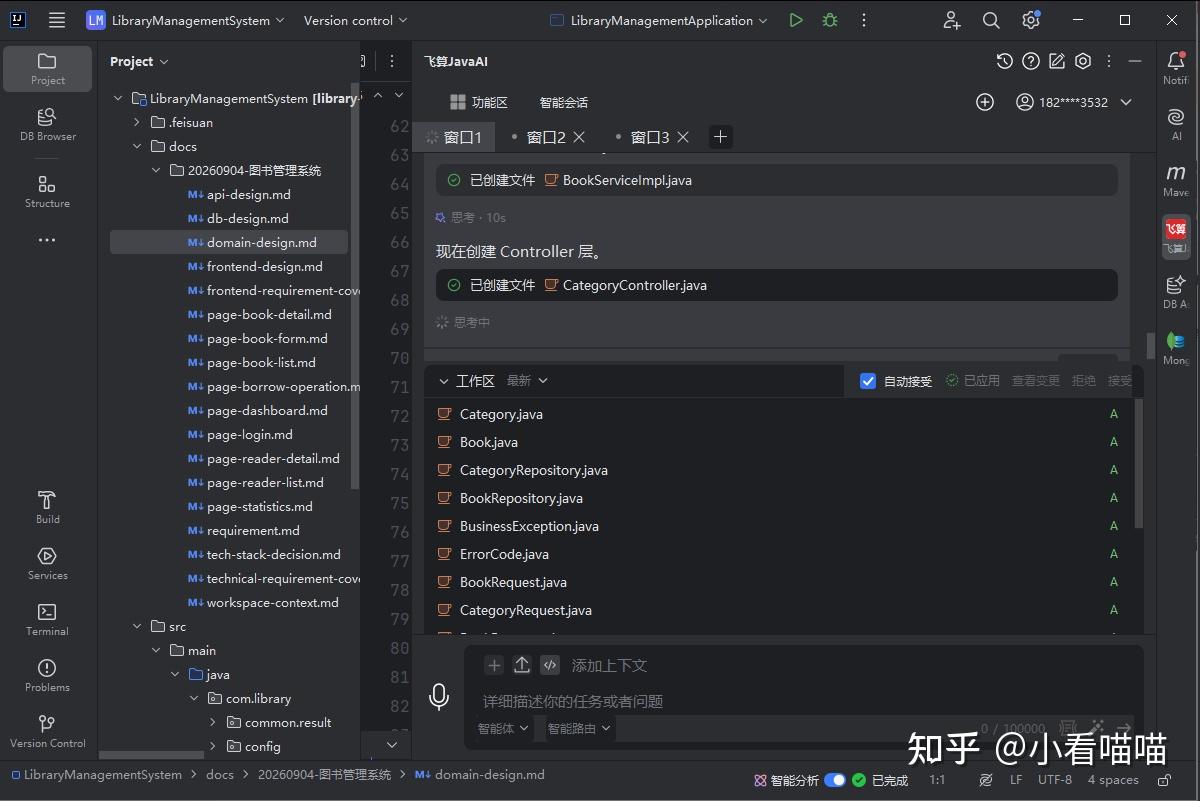This screenshot has width=1200, height=801.
Task: Open IDE settings gear in the title bar
Action: (1031, 20)
